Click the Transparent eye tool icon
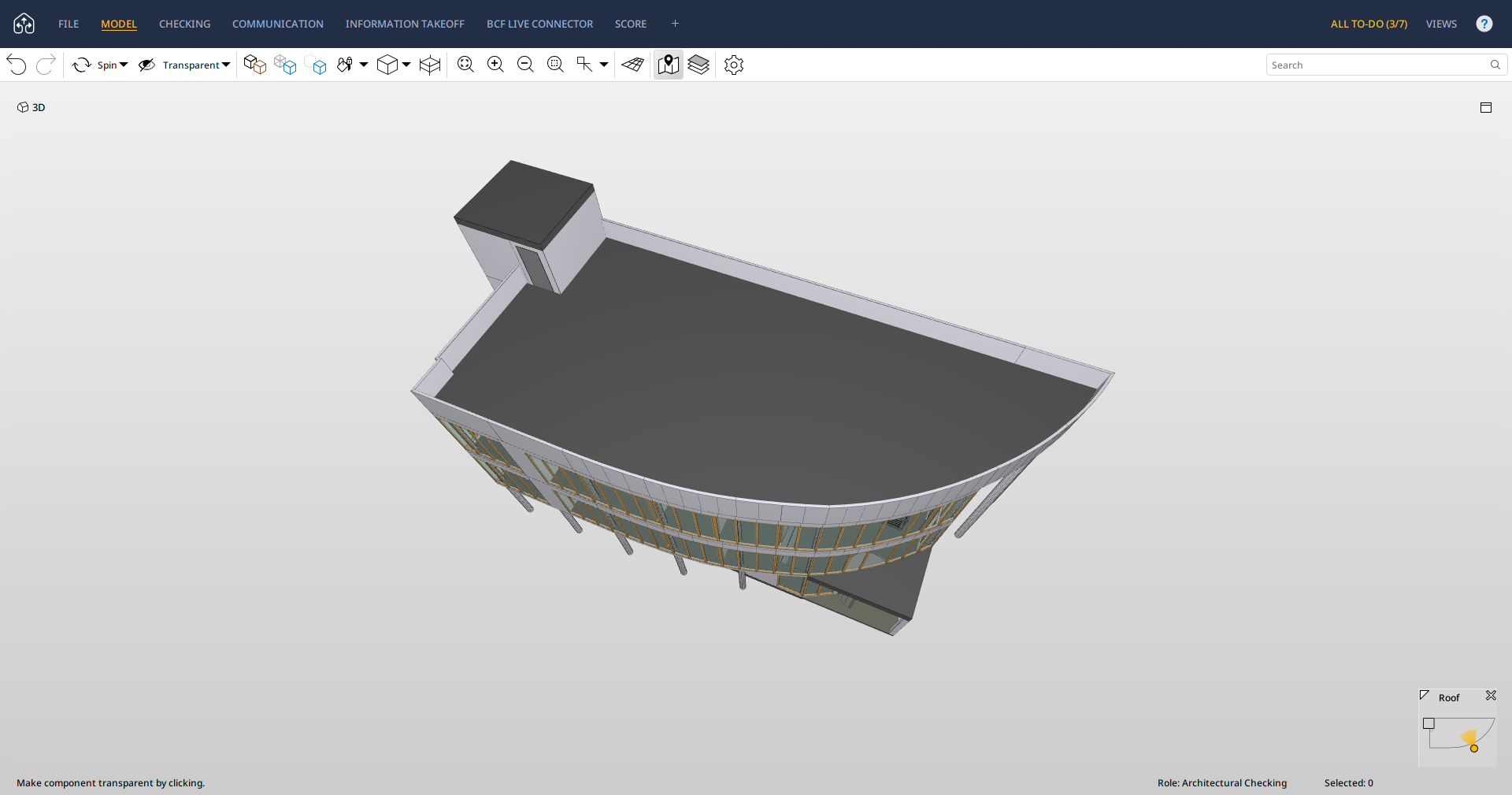The height and width of the screenshot is (795, 1512). [x=147, y=65]
